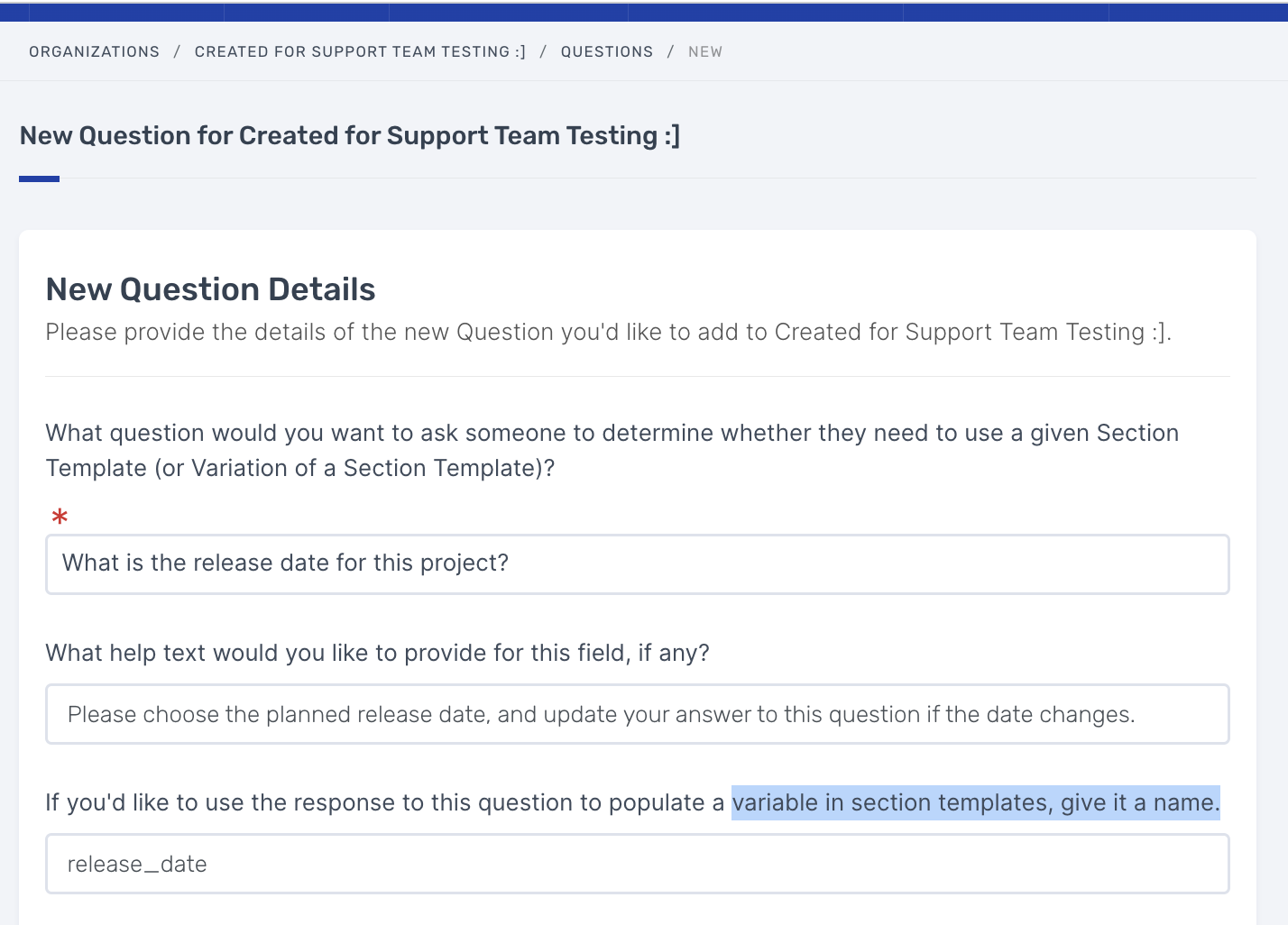The image size is (1288, 925).
Task: Click the page title New Question for Created
Action: pyautogui.click(x=350, y=135)
